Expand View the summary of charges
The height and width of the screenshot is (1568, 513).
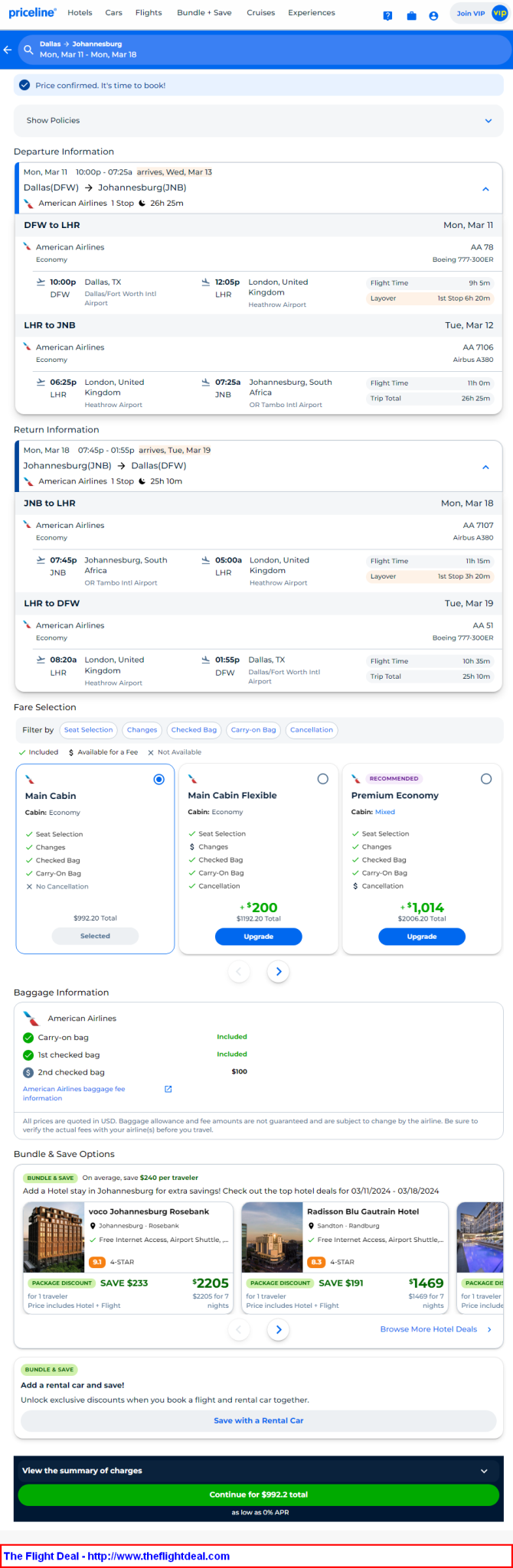258,1470
